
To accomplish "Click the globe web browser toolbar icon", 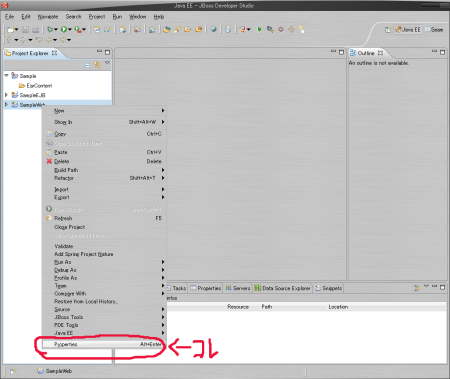I will [213, 29].
